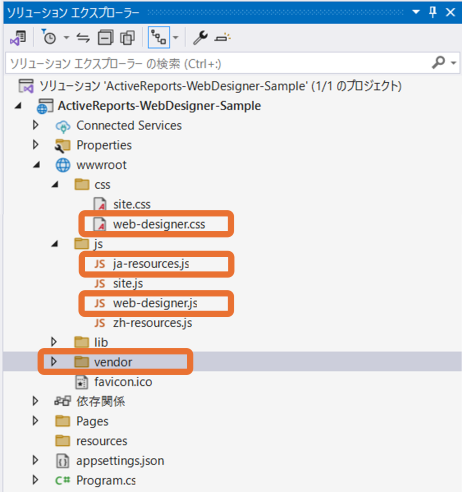Open the pending changes filter clock icon
This screenshot has height=492, width=462.
[x=49, y=37]
